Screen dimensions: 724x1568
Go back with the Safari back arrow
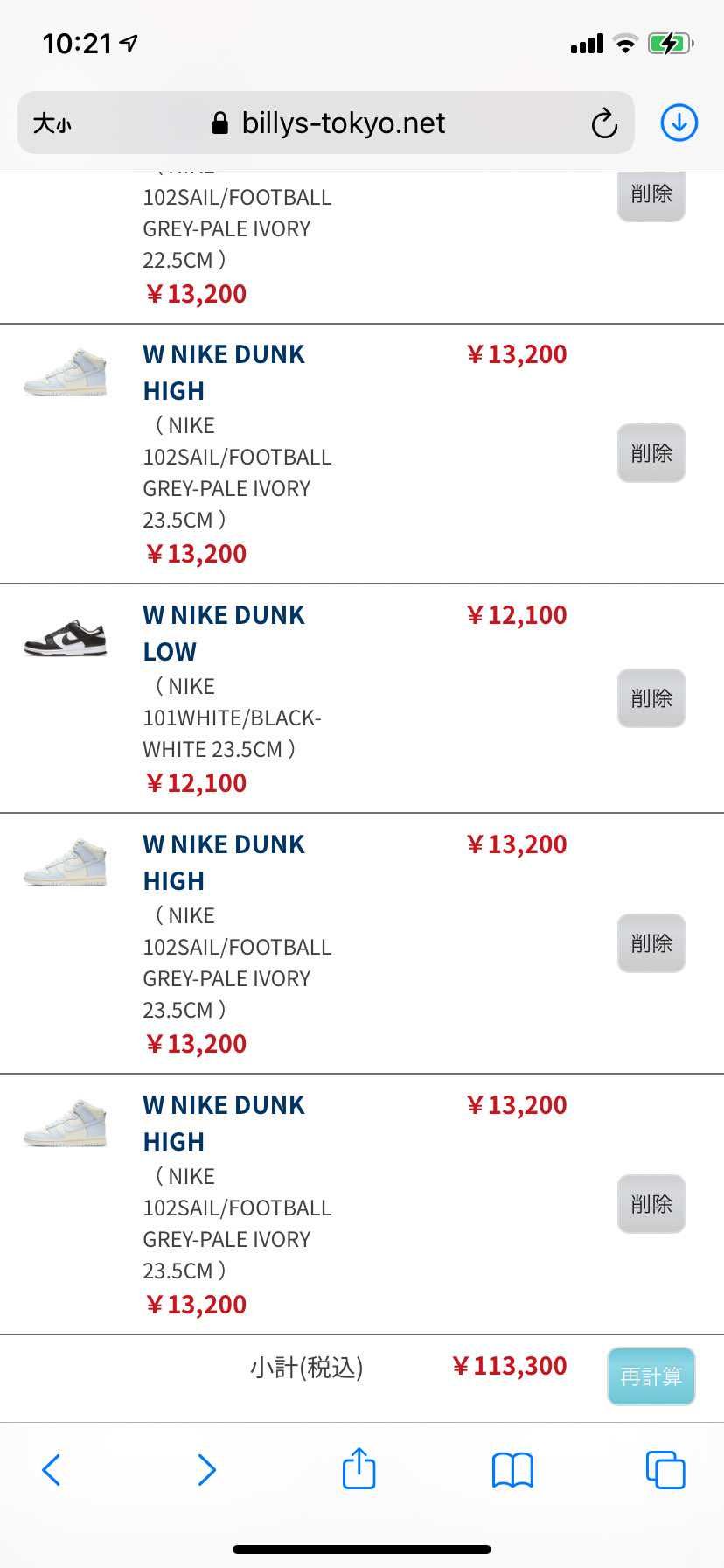click(52, 1470)
